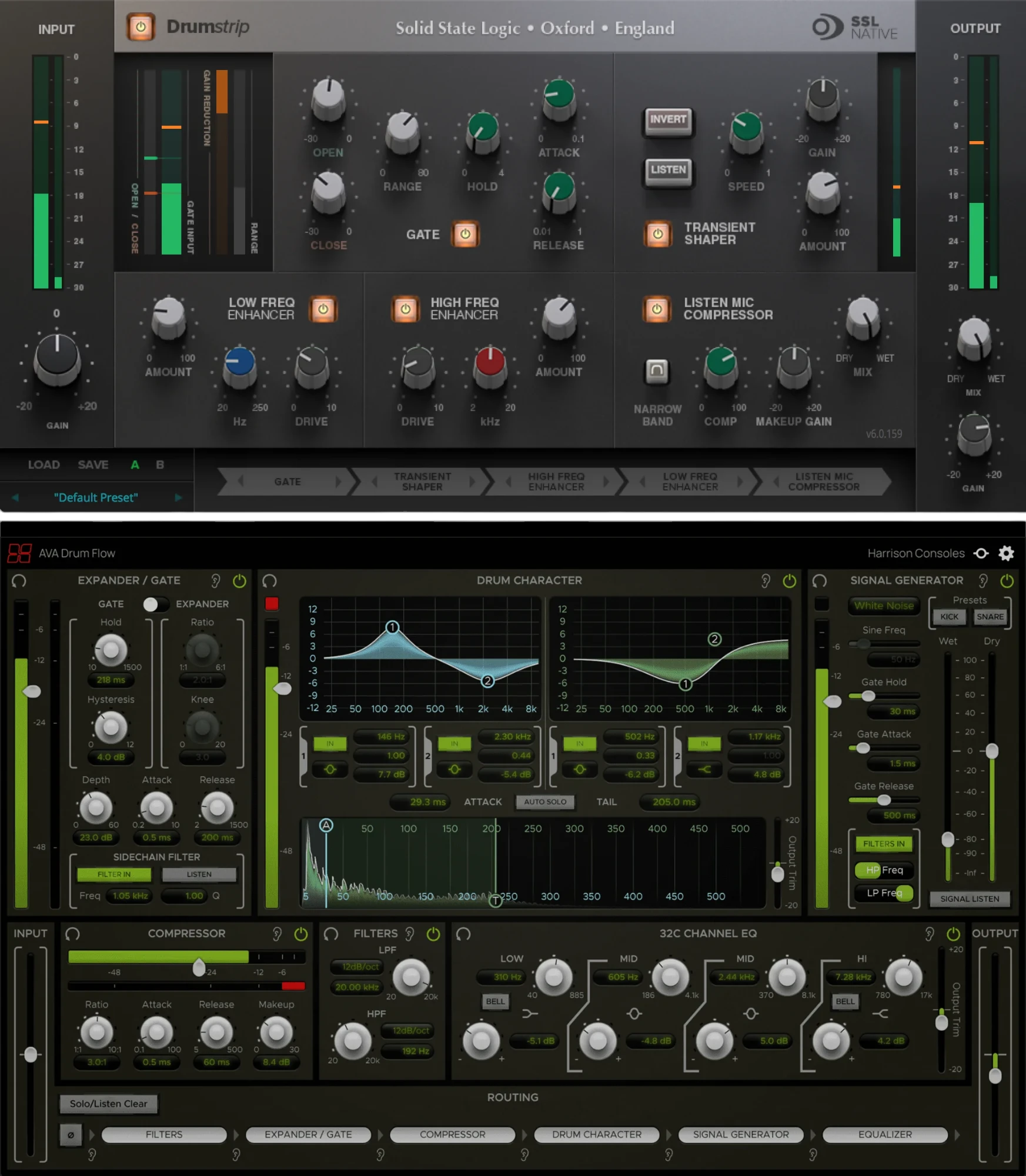Enable the Narrow Band button icon
Viewport: 1026px width, 1176px height.
pos(657,370)
